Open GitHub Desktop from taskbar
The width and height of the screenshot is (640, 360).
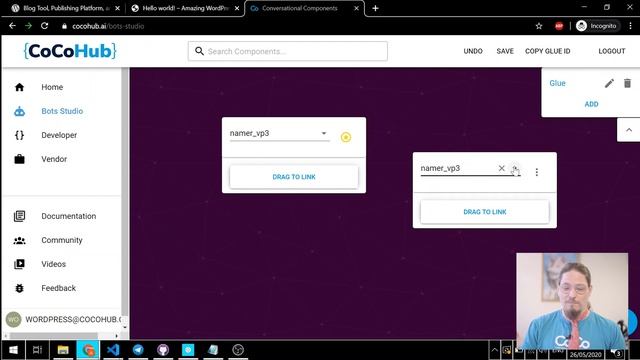tap(163, 350)
